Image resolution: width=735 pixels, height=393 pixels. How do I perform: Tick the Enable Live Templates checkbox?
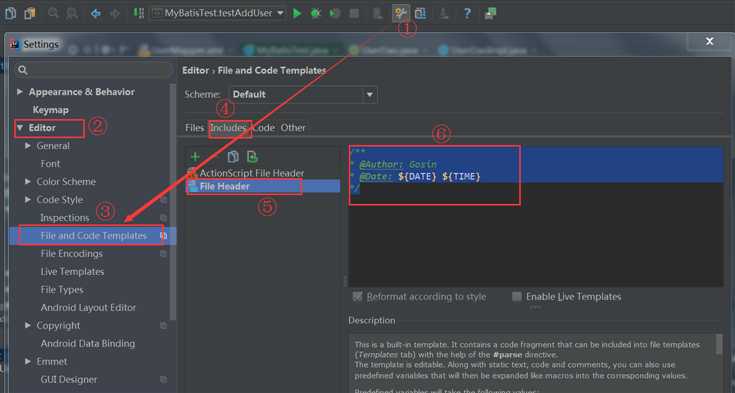coord(517,296)
